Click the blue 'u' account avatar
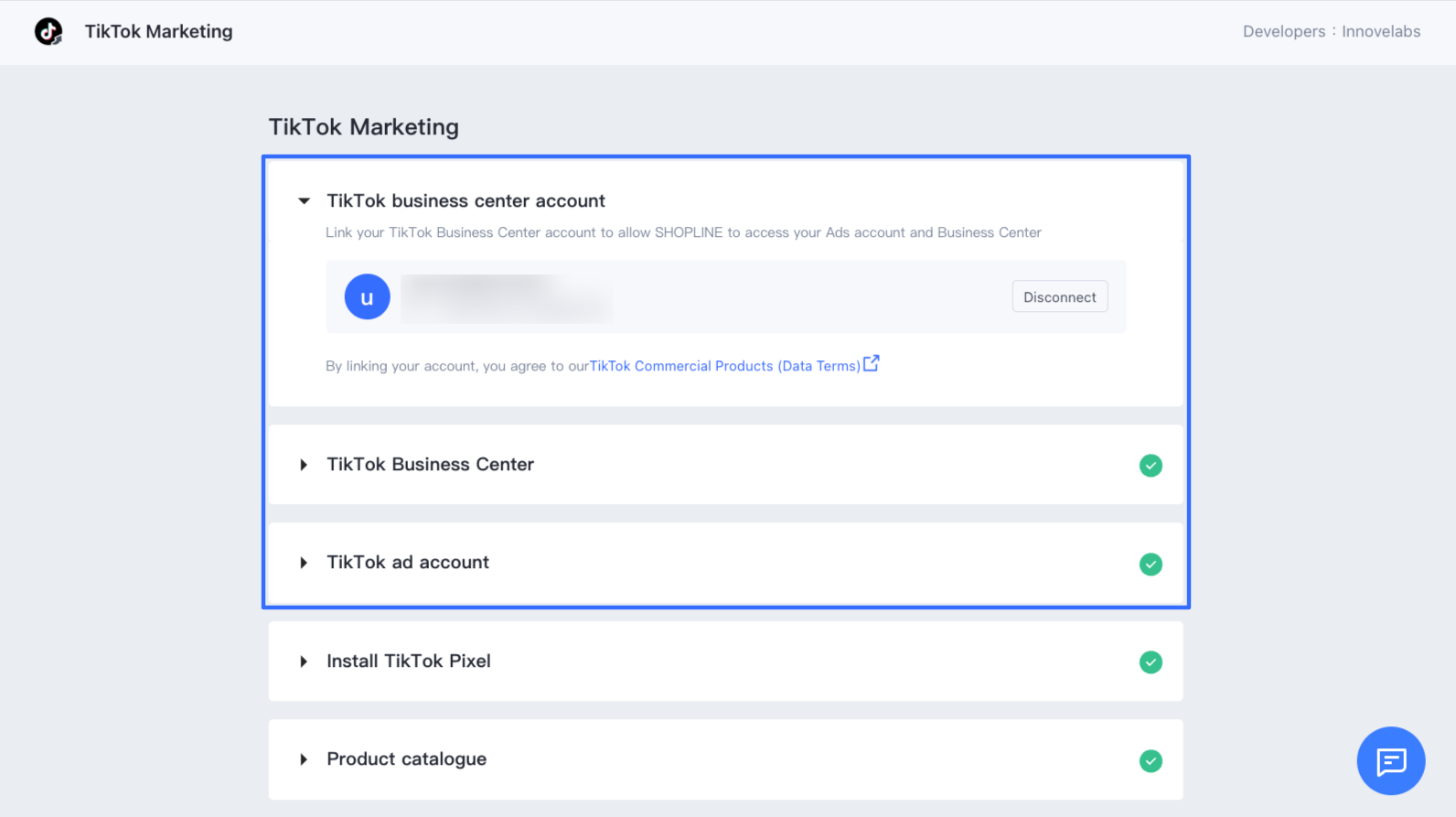Screen dimensions: 1456x817 [x=367, y=297]
